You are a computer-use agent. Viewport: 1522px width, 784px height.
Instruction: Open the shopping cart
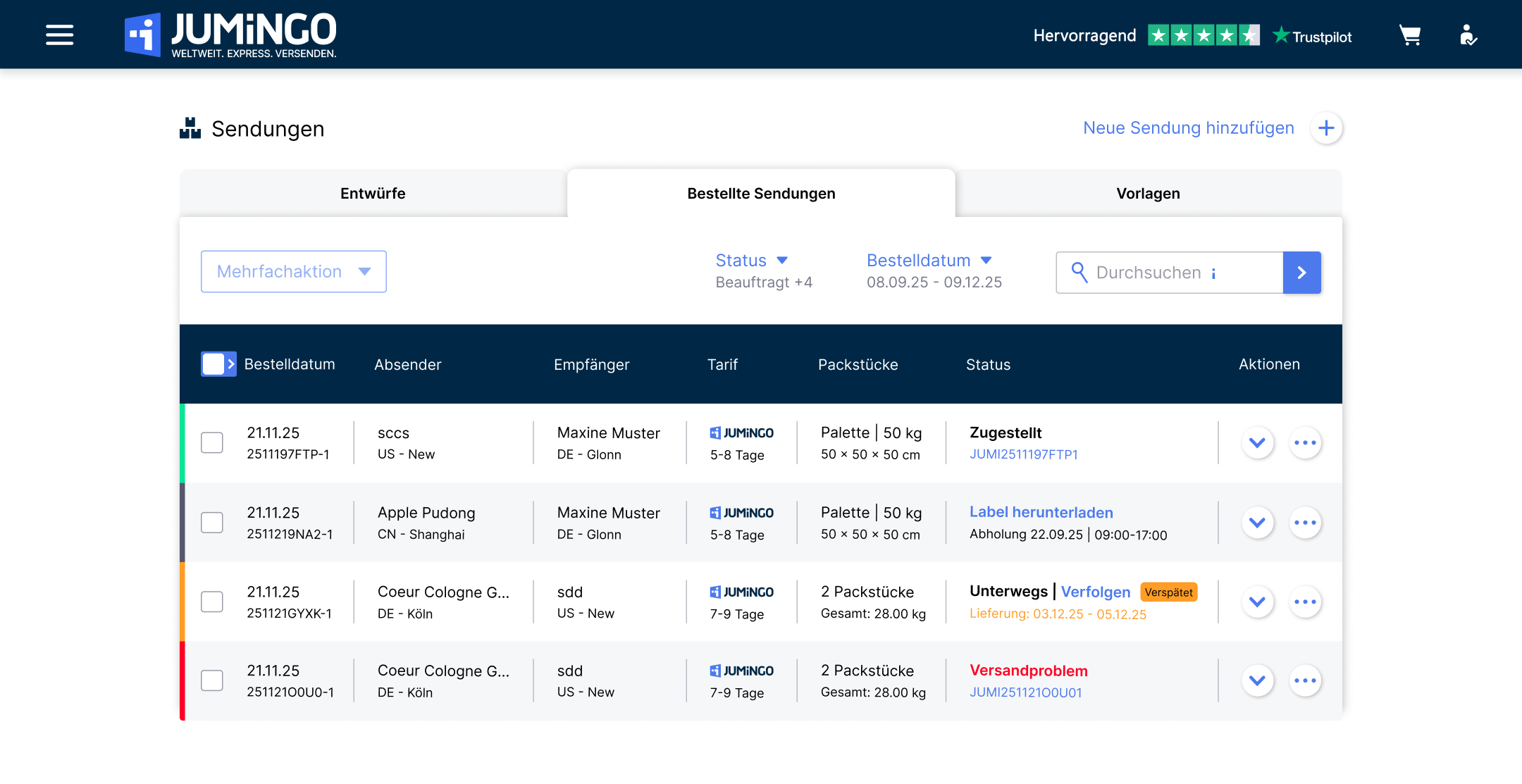point(1409,35)
